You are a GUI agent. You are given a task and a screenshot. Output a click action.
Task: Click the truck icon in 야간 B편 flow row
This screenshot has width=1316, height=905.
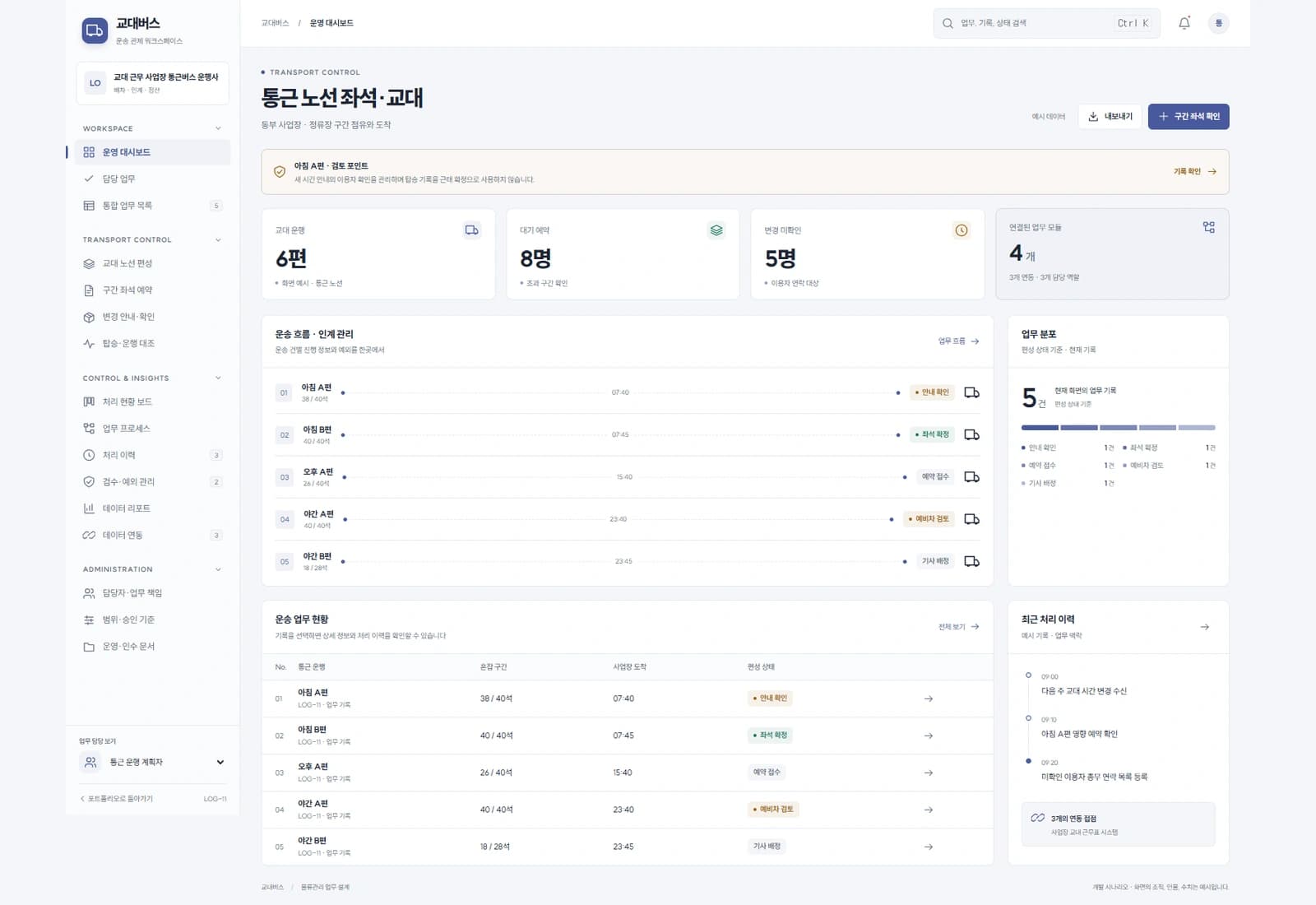[971, 562]
